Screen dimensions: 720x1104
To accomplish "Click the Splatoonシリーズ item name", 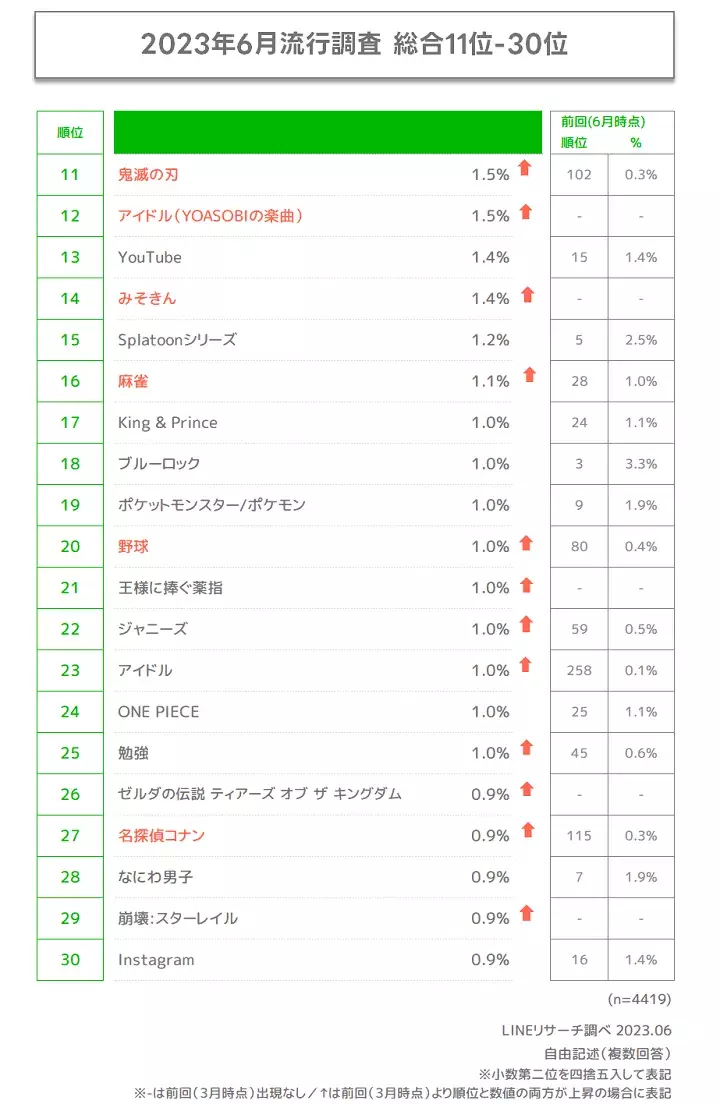I will pyautogui.click(x=177, y=340).
